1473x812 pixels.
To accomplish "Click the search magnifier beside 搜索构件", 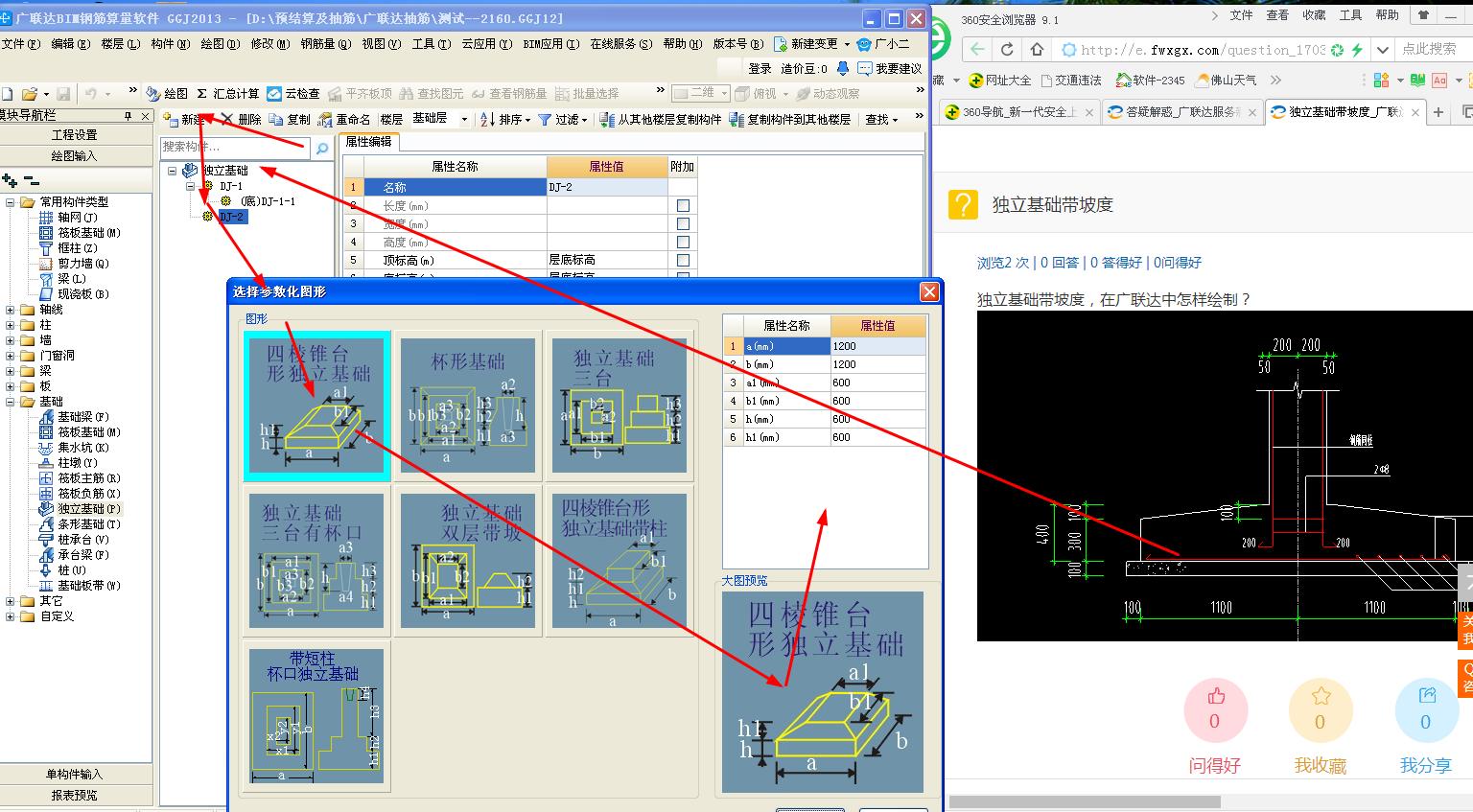I will click(x=322, y=148).
